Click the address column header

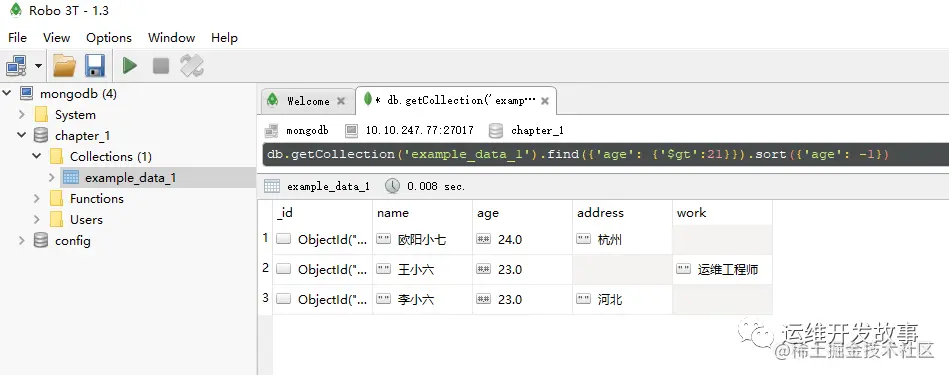tap(622, 213)
